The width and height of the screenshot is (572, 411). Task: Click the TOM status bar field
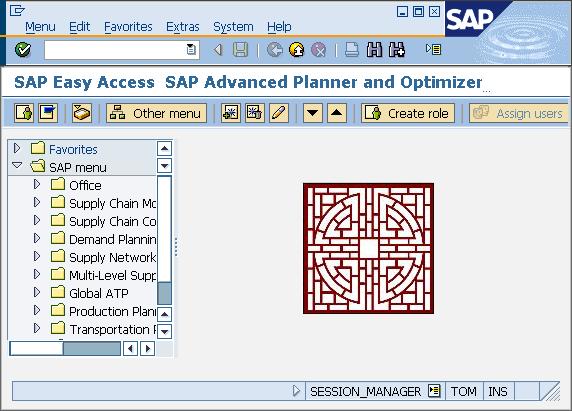pyautogui.click(x=464, y=391)
